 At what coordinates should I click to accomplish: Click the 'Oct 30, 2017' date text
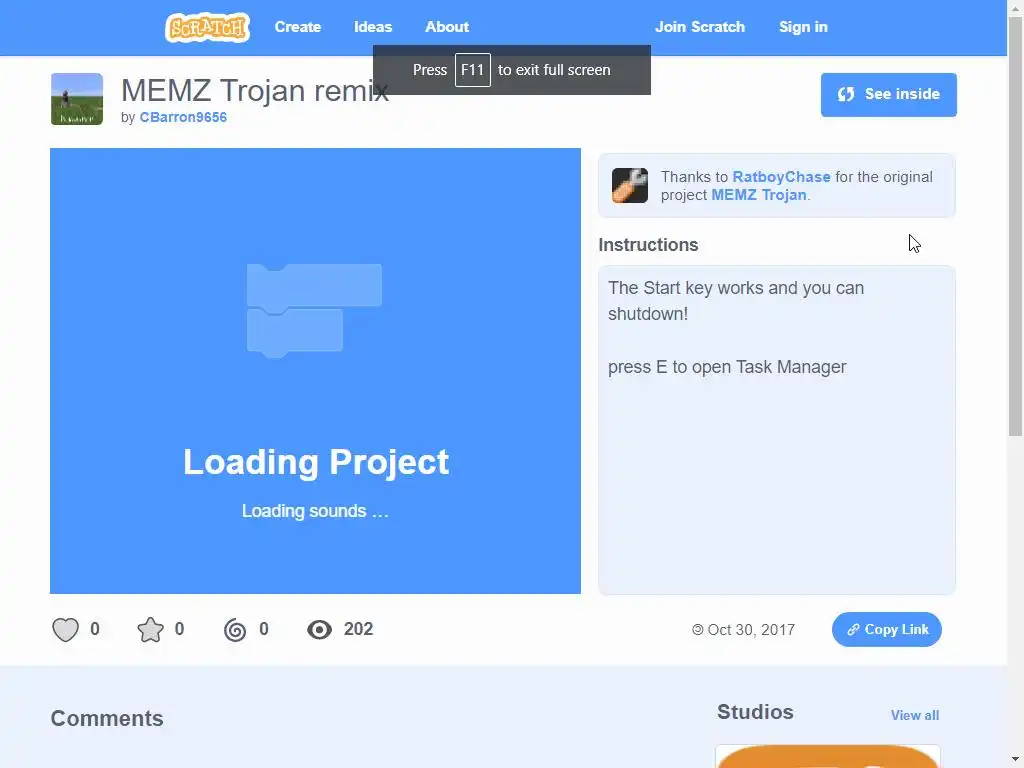[751, 630]
